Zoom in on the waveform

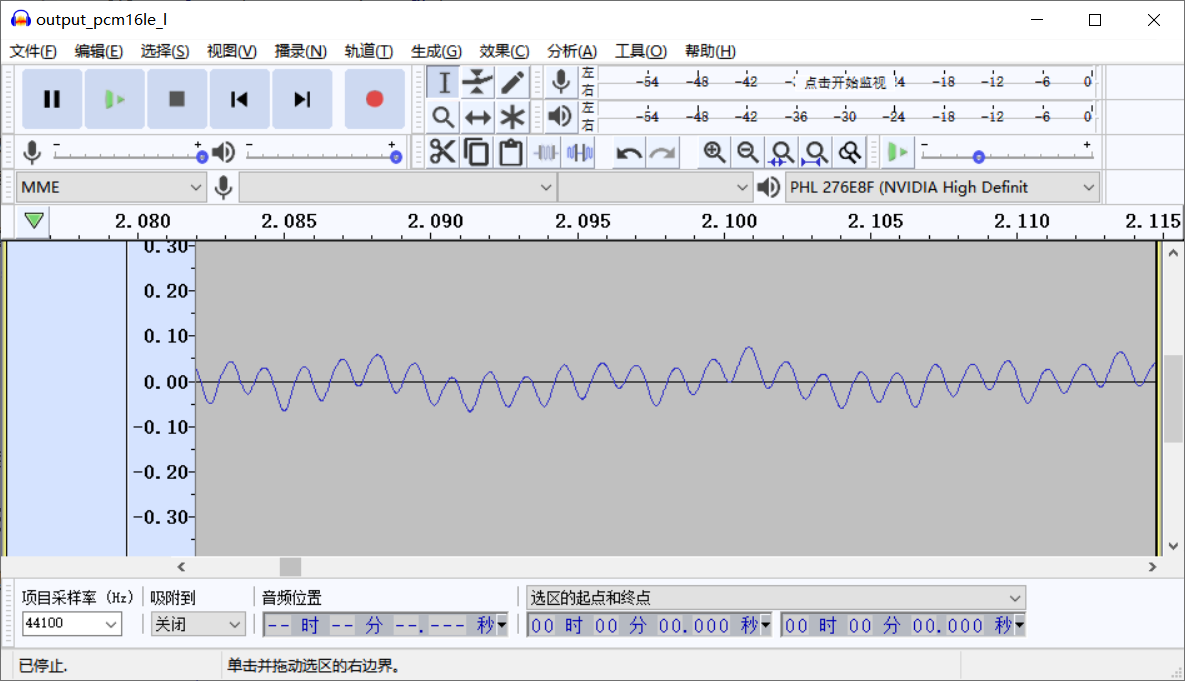point(714,153)
